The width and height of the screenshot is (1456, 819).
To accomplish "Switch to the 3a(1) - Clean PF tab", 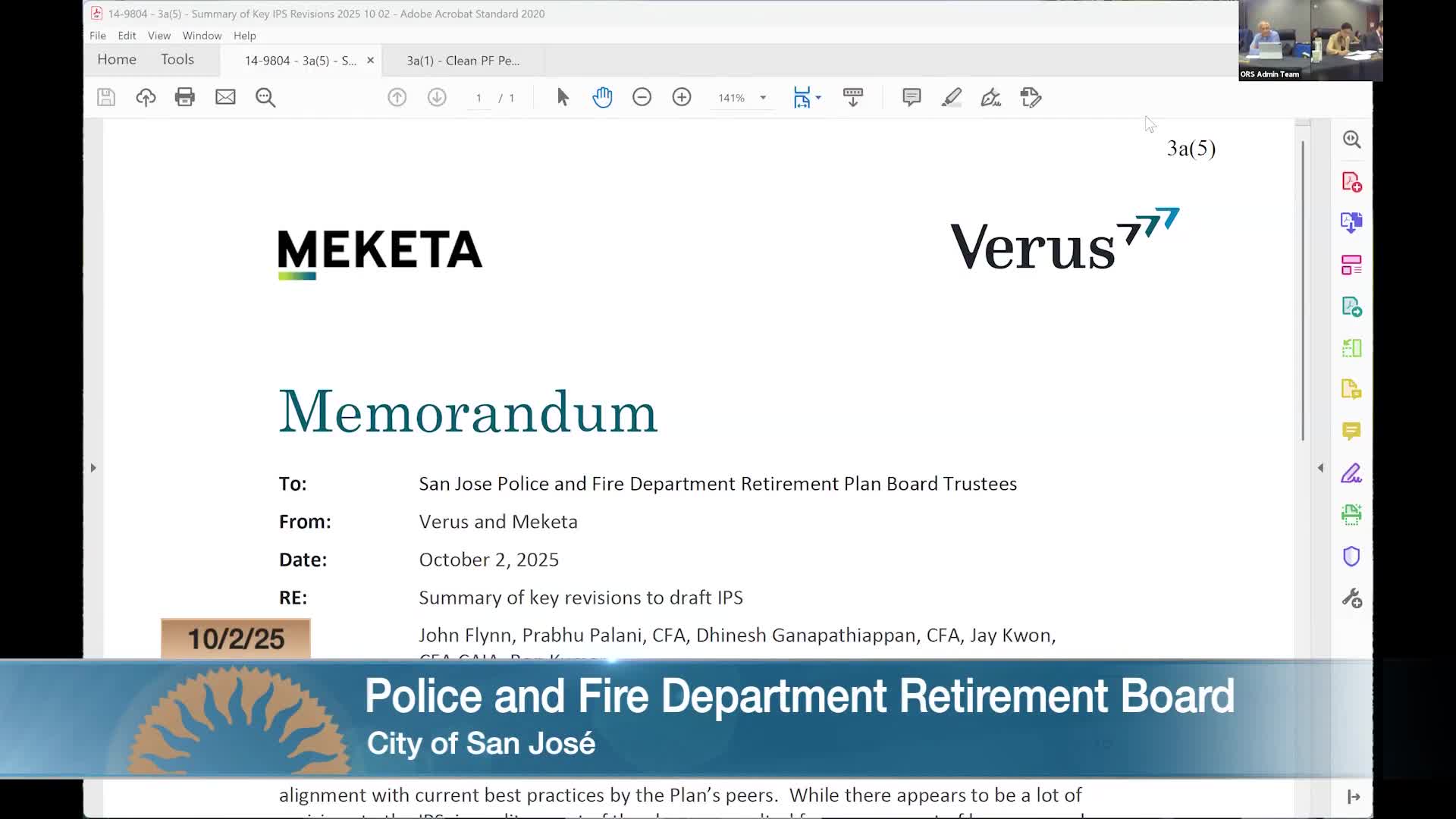I will (x=463, y=61).
